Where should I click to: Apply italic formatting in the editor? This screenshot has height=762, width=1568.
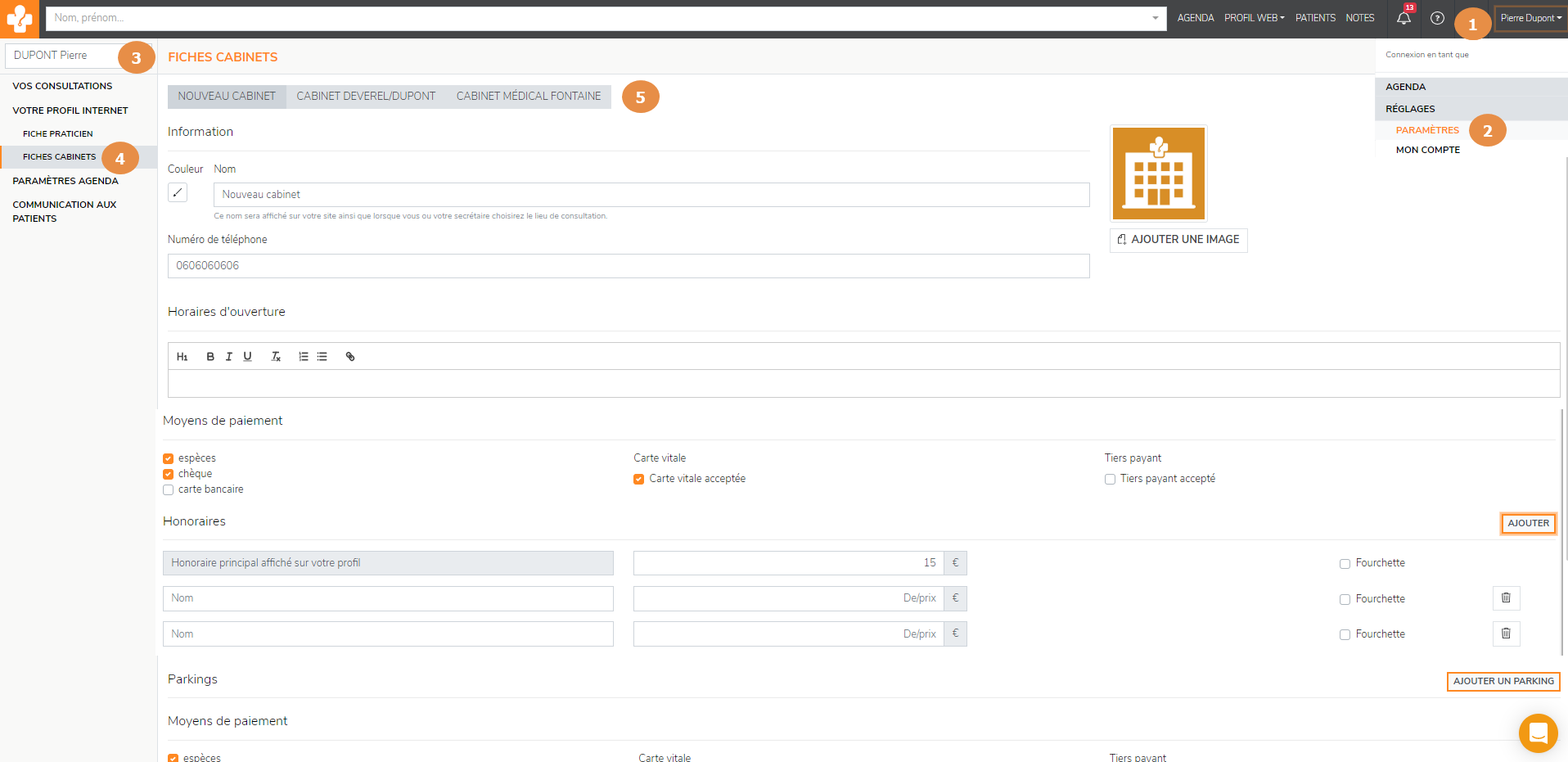click(x=229, y=357)
